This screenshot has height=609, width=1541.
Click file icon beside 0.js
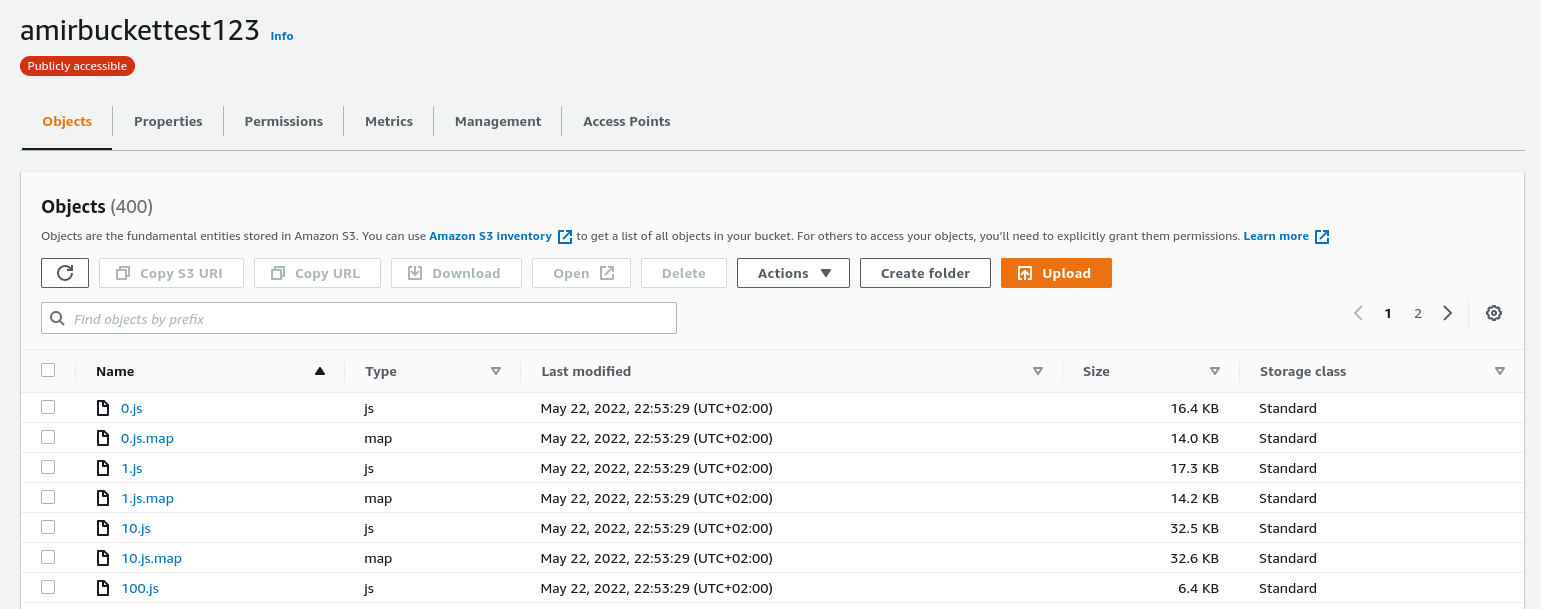coord(102,408)
